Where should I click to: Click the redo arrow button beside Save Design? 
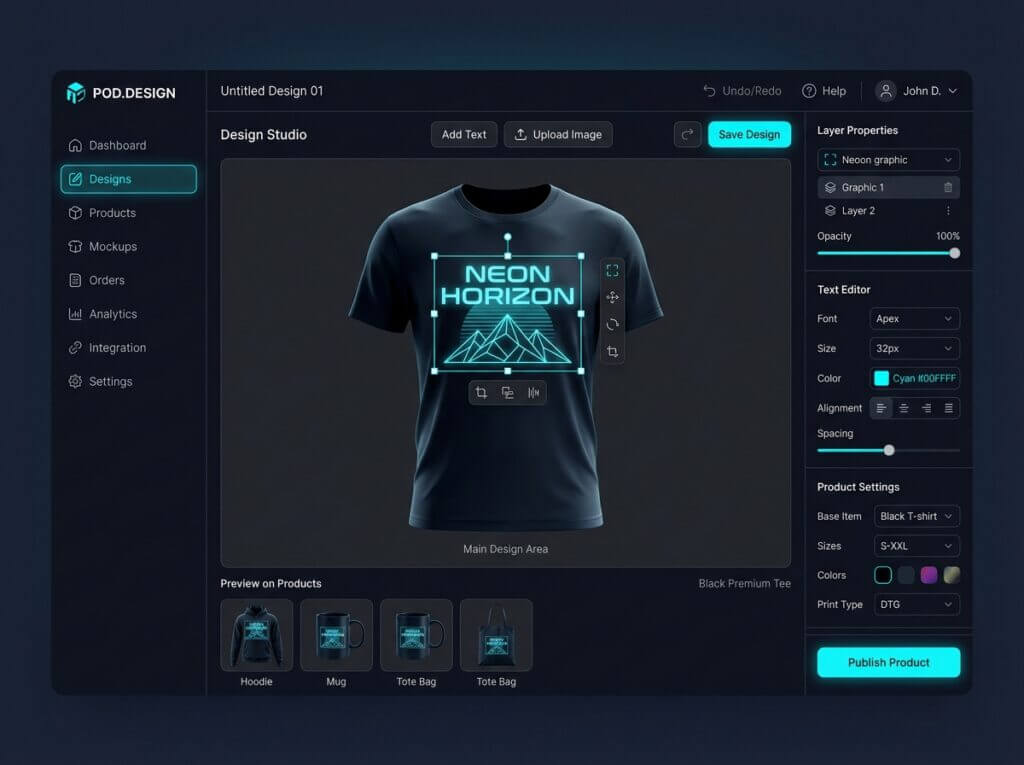point(688,135)
